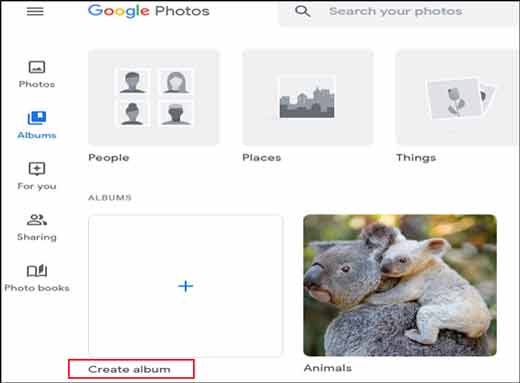The width and height of the screenshot is (520, 383).
Task: Click the Places caption text
Action: (x=262, y=157)
